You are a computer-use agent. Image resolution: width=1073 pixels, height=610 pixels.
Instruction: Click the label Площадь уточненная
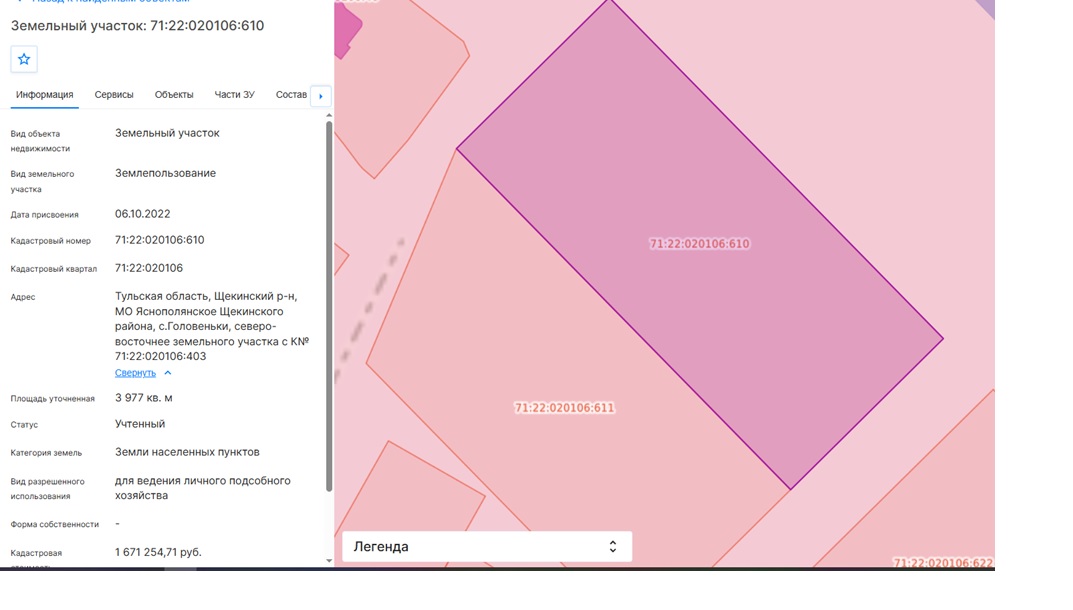pyautogui.click(x=53, y=398)
